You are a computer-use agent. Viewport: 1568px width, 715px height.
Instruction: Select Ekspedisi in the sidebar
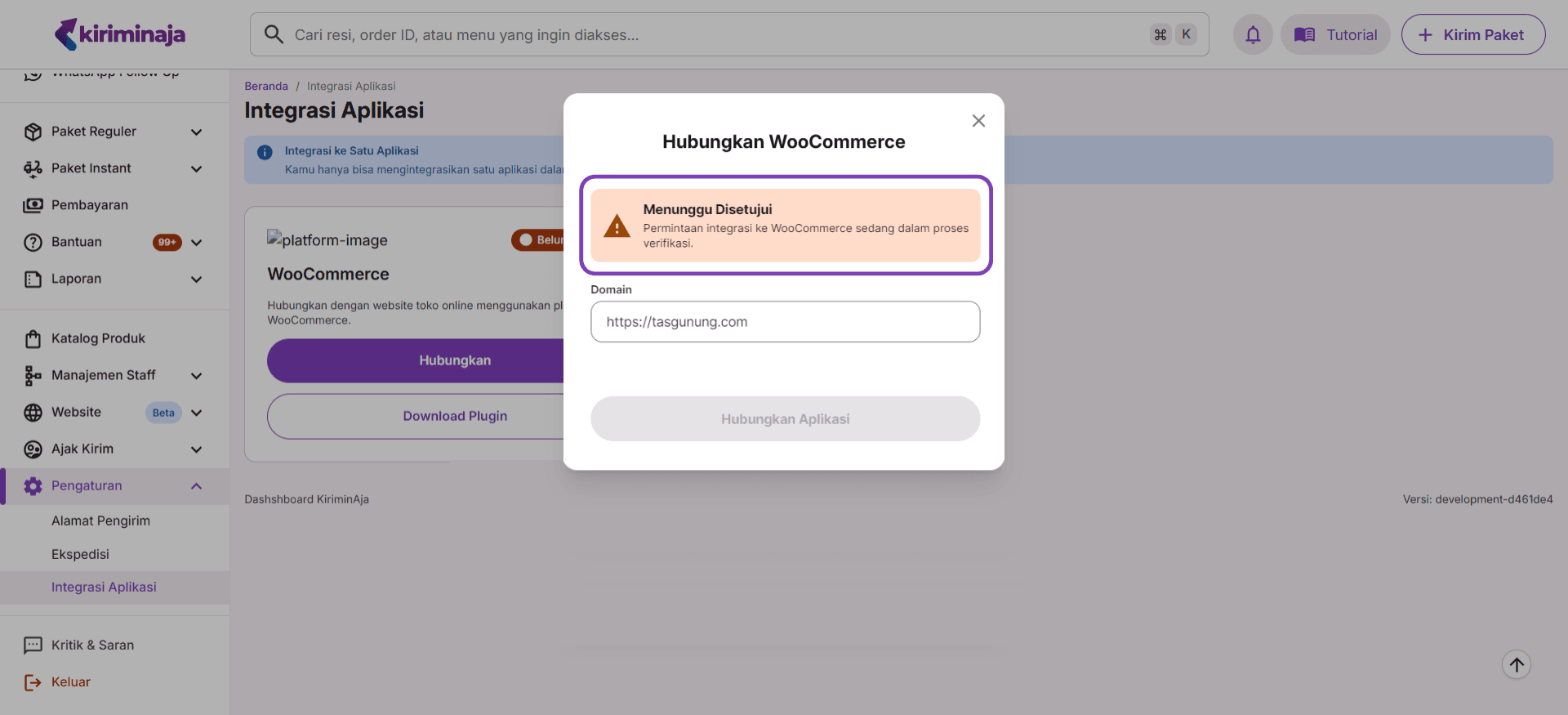(80, 554)
